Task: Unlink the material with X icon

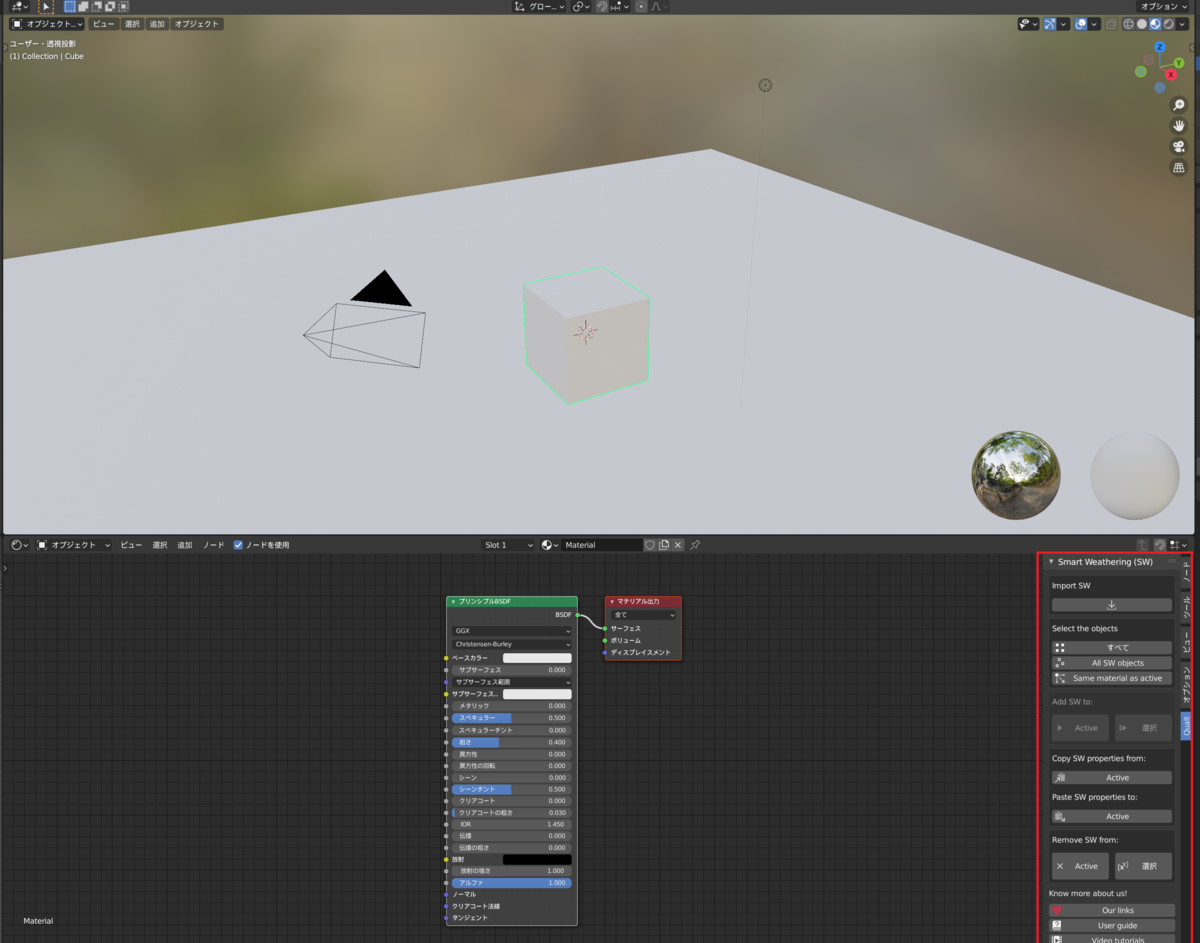Action: [678, 545]
